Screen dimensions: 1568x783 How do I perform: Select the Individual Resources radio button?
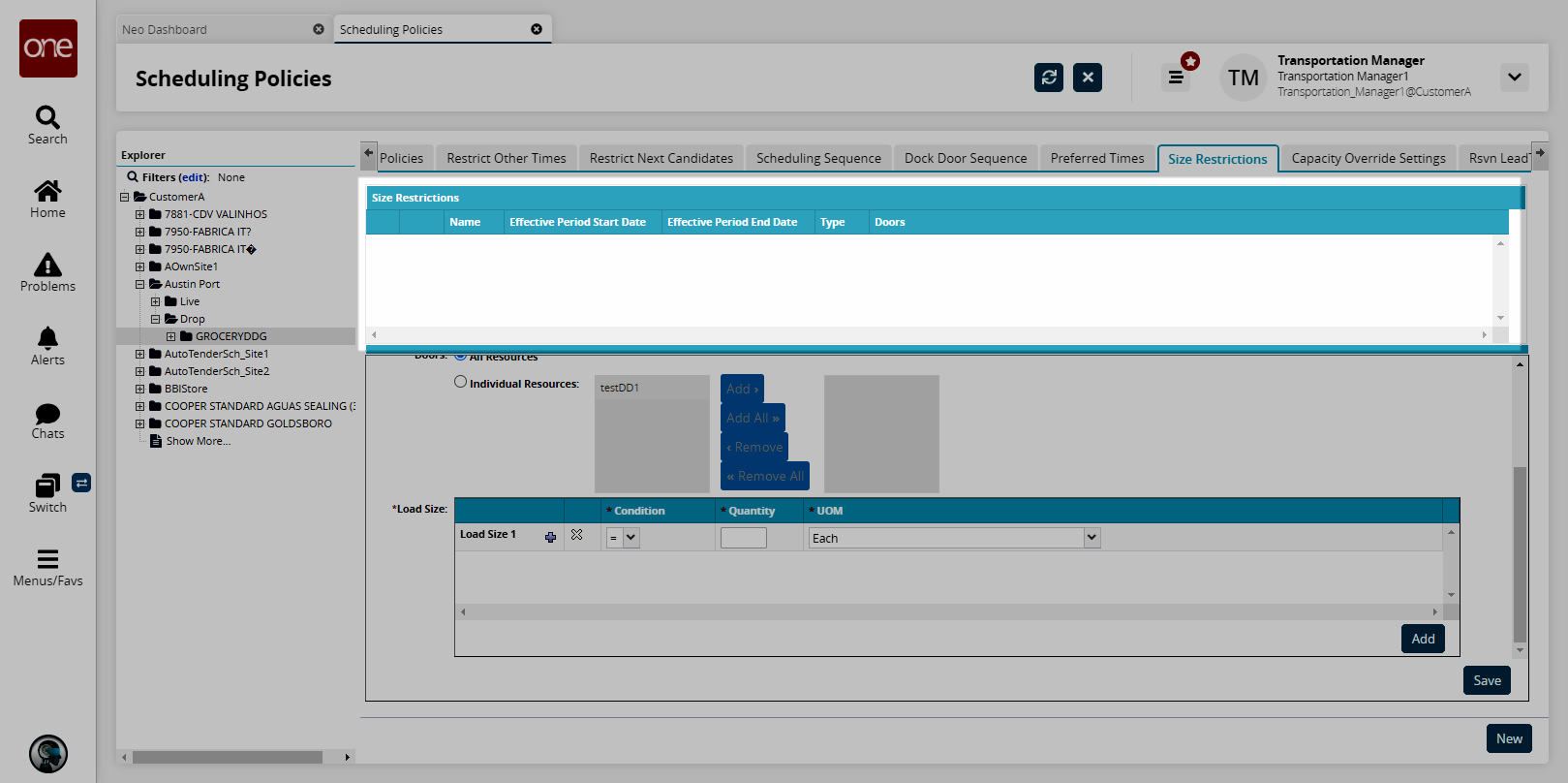461,382
